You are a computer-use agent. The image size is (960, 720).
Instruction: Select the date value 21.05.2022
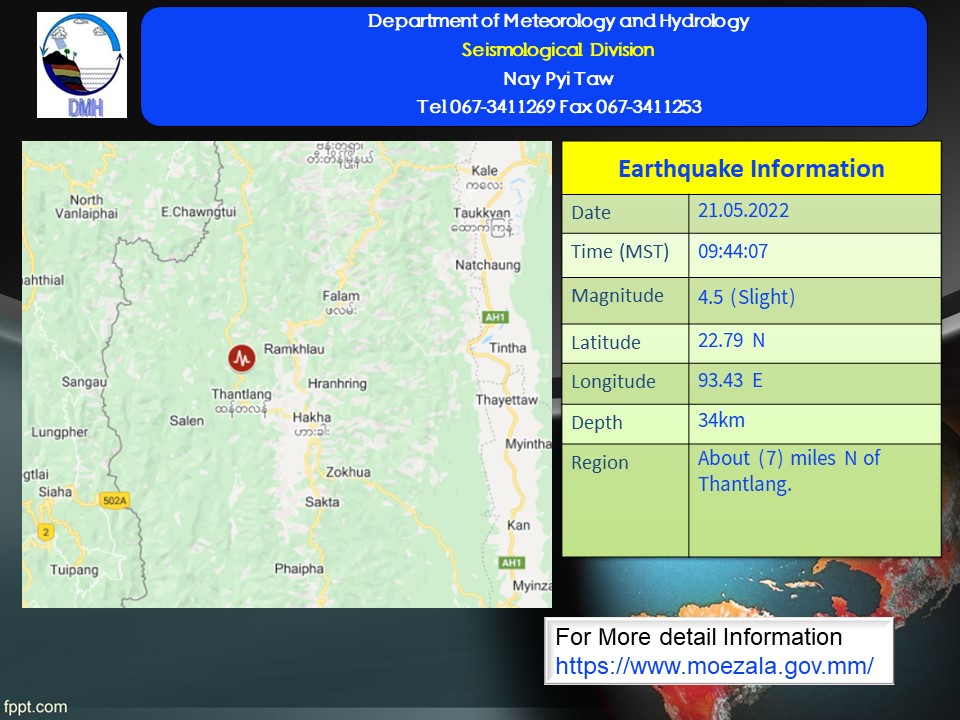(743, 211)
